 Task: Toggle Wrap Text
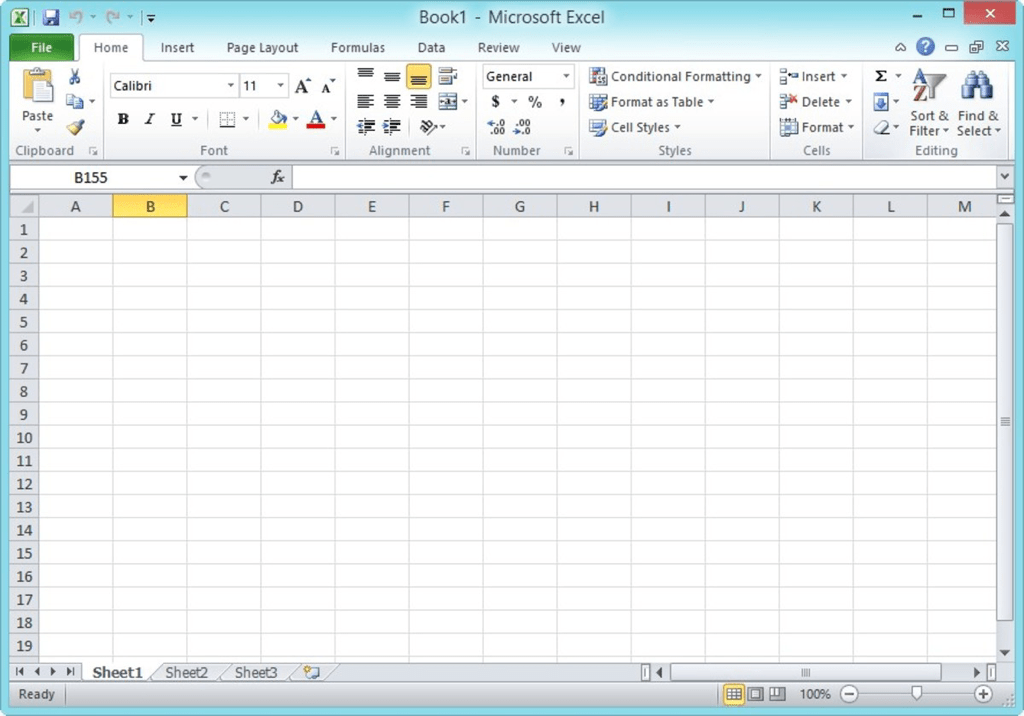coord(448,76)
